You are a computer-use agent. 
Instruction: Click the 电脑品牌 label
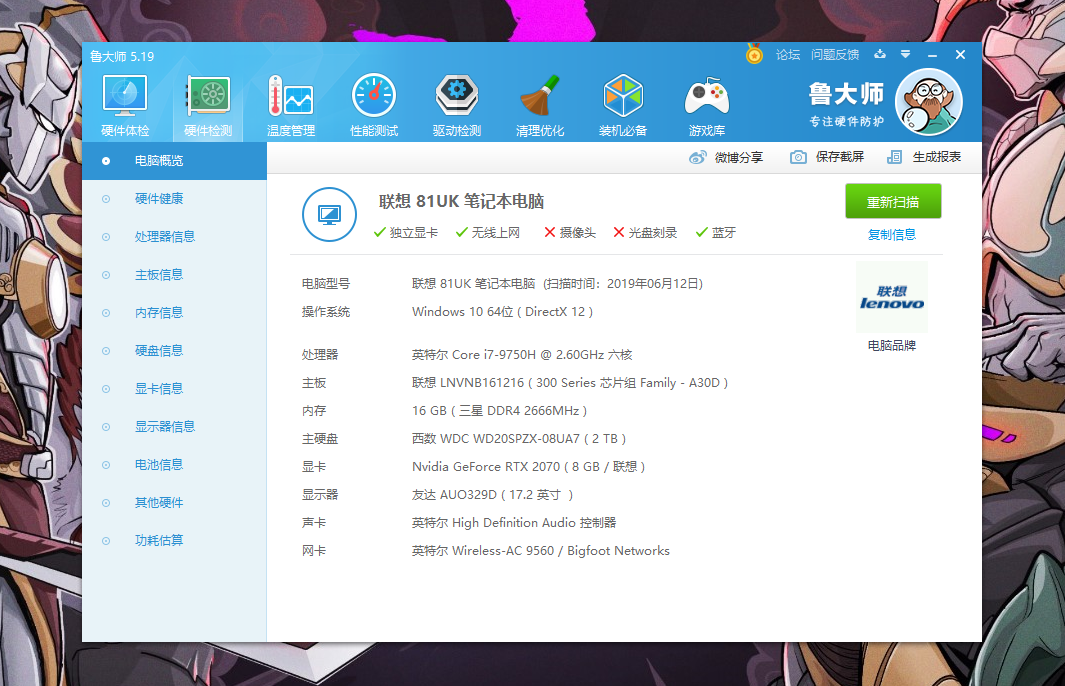[x=892, y=346]
